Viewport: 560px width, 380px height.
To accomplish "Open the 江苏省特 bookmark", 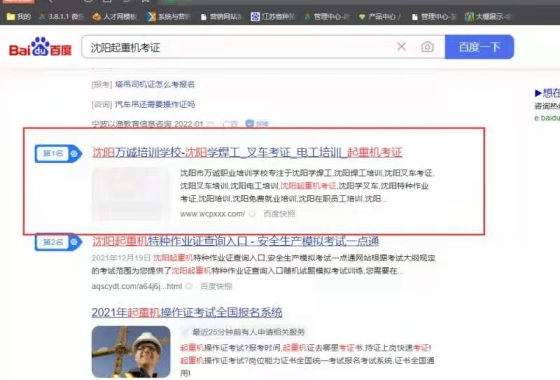I will click(273, 16).
